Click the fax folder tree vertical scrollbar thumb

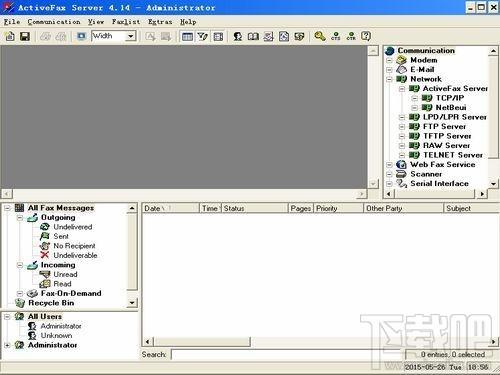pos(132,251)
